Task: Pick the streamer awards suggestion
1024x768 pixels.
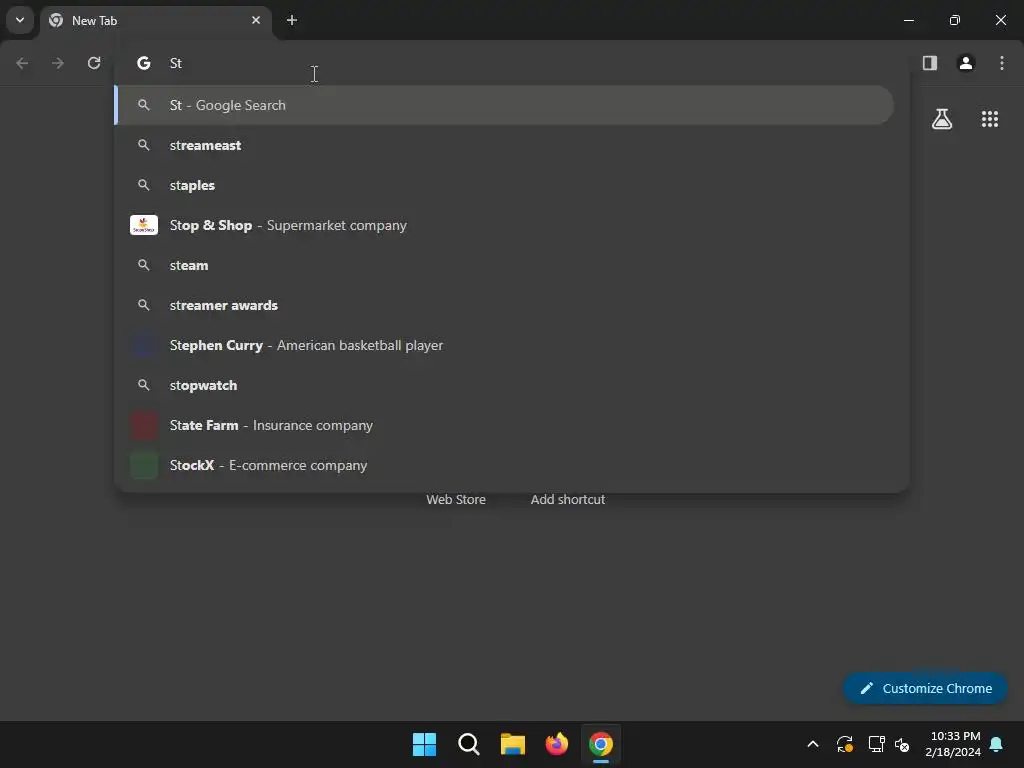Action: pyautogui.click(x=504, y=305)
